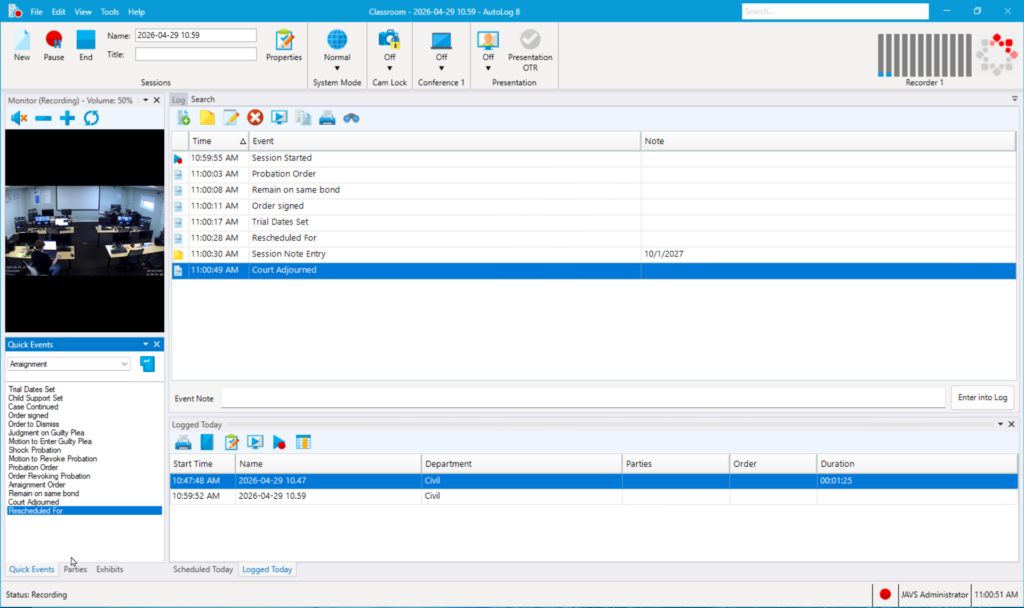Click the top-right Search box
Screen dimensions: 1024x608
(x=835, y=11)
